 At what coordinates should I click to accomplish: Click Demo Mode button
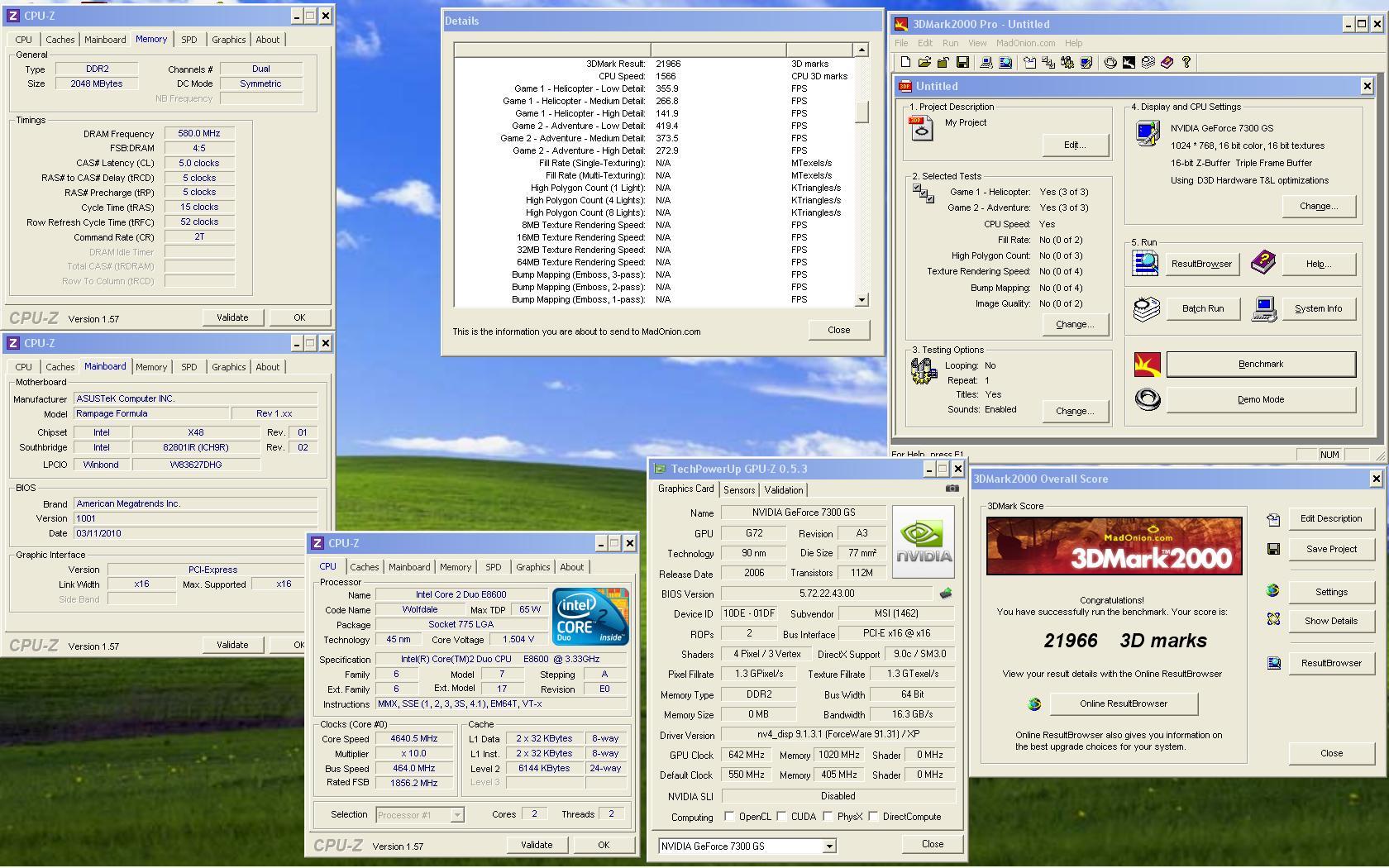tap(1261, 399)
